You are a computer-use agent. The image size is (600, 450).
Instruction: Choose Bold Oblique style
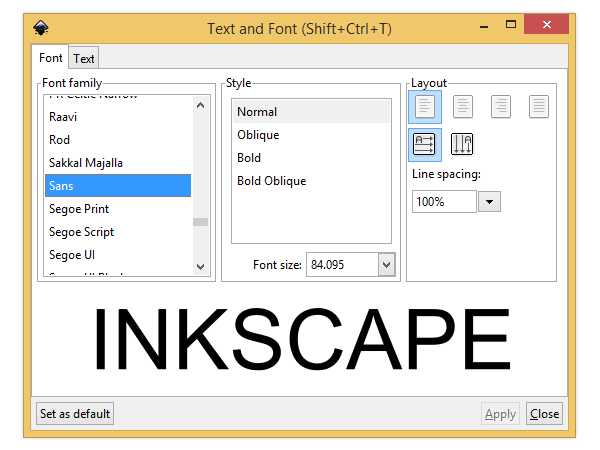pyautogui.click(x=311, y=181)
